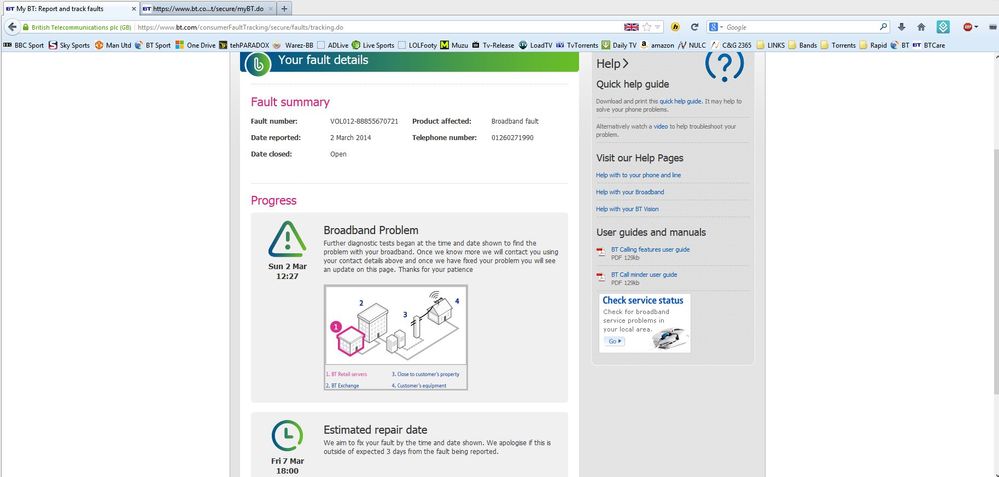
Task: Open the Downloads arrow icon
Action: pos(902,27)
